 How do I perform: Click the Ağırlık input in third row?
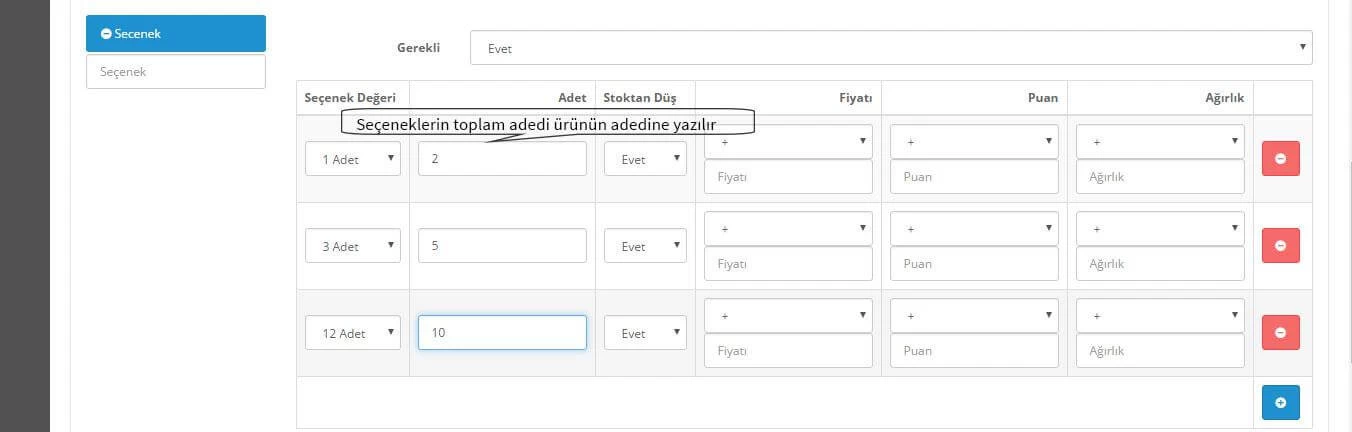(1160, 351)
